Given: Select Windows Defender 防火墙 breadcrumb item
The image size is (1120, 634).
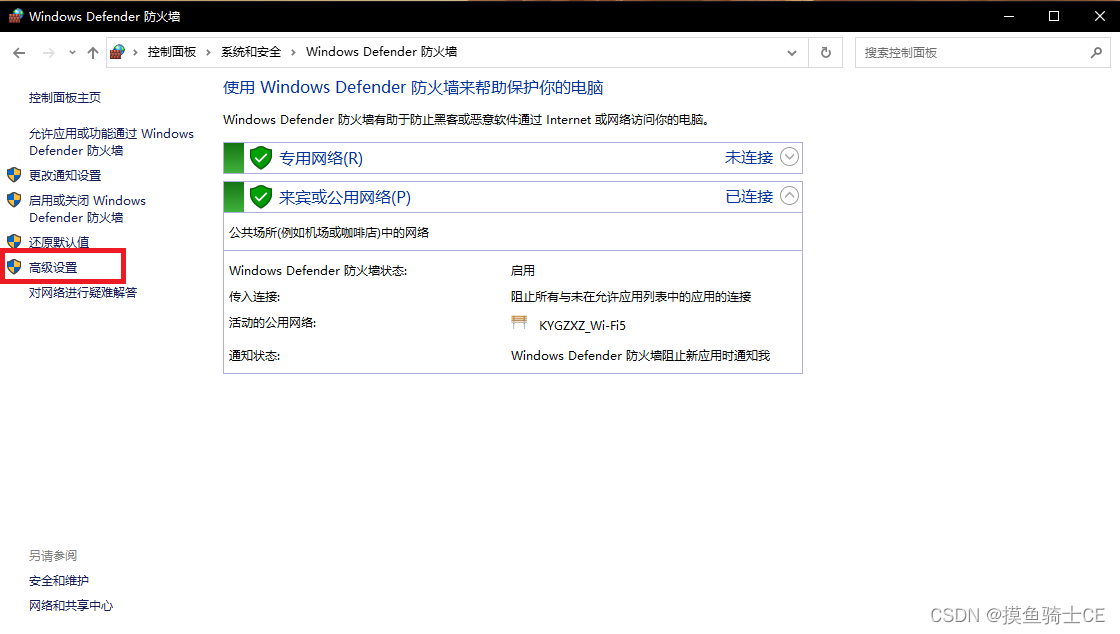Looking at the screenshot, I should coord(381,52).
